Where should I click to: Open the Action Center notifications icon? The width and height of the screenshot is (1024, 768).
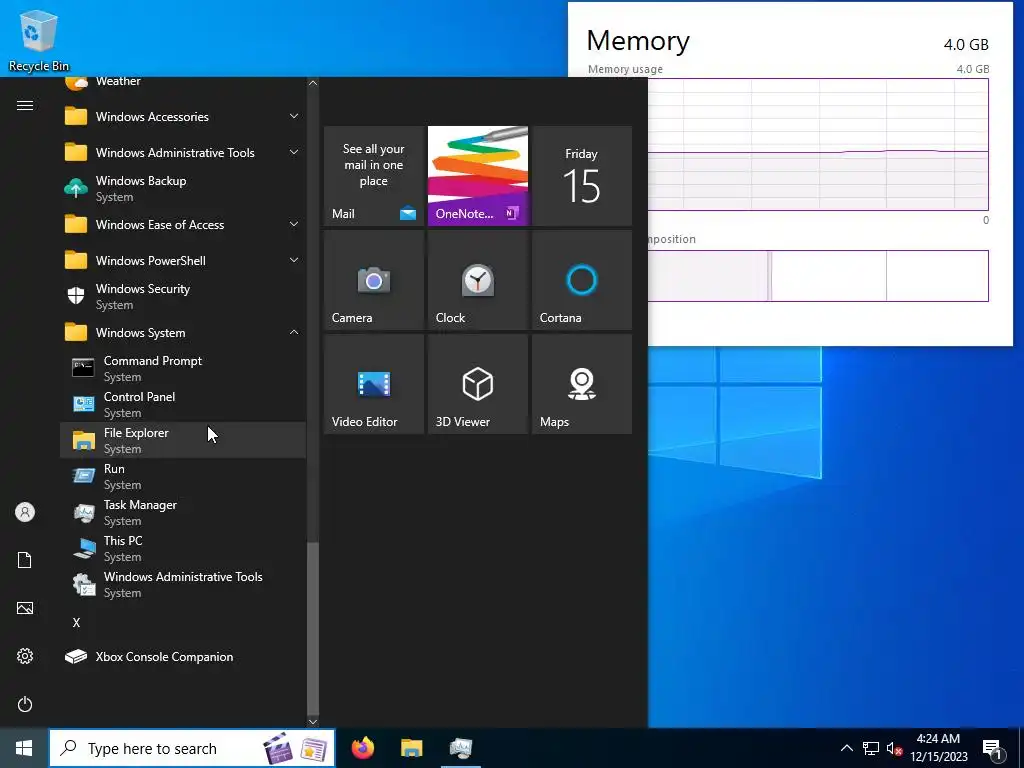(995, 750)
